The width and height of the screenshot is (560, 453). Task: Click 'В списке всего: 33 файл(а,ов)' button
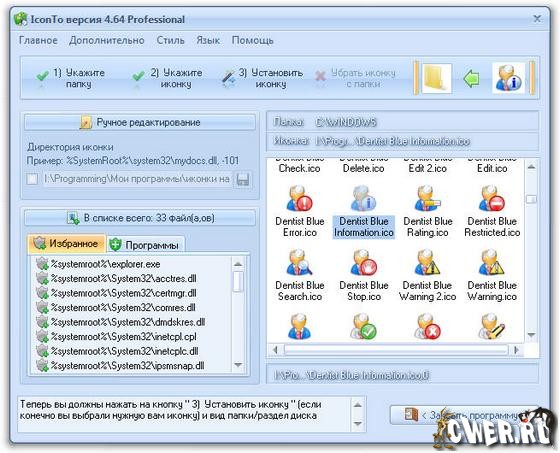point(140,218)
